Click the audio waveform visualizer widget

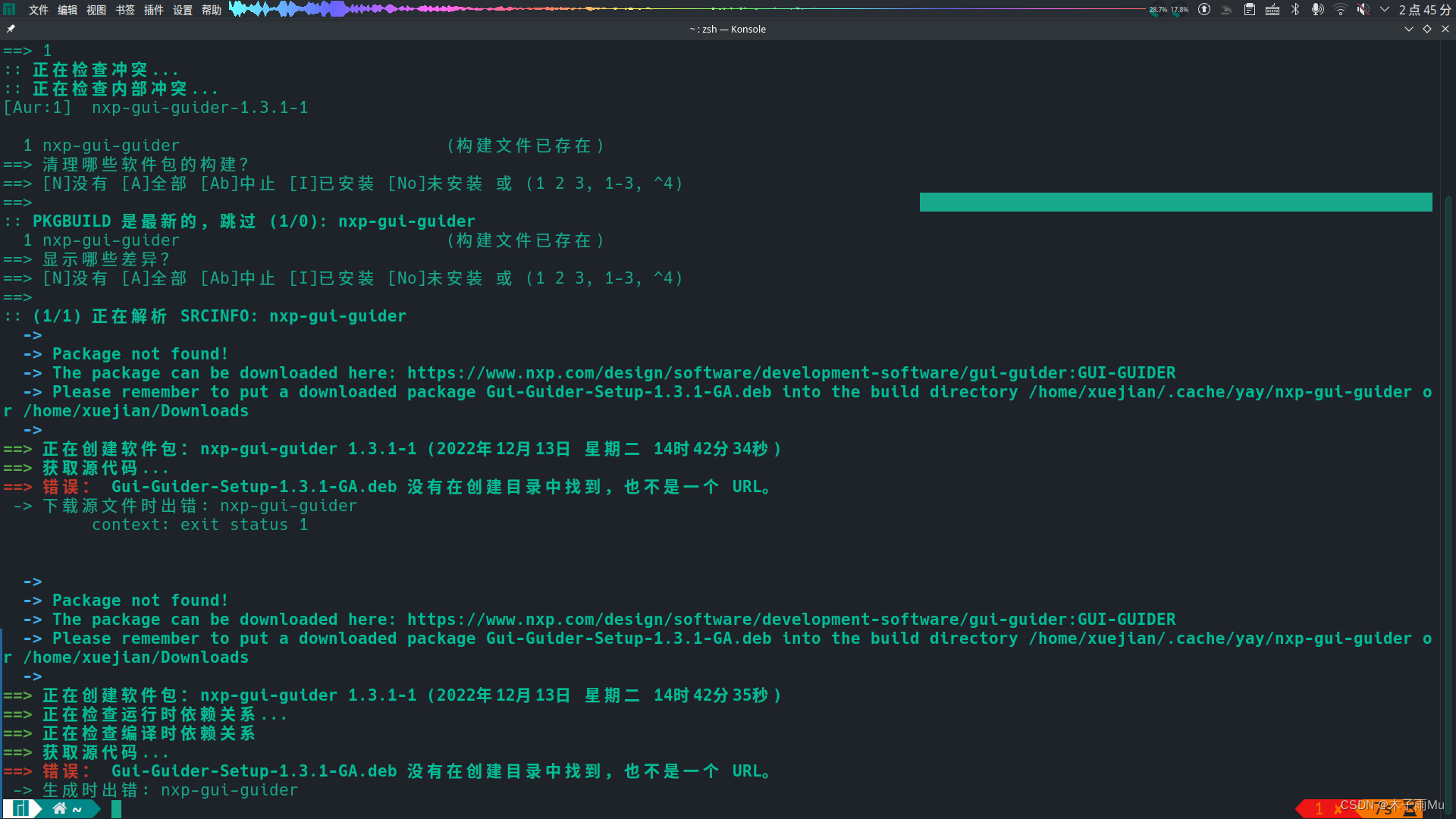[x=686, y=9]
